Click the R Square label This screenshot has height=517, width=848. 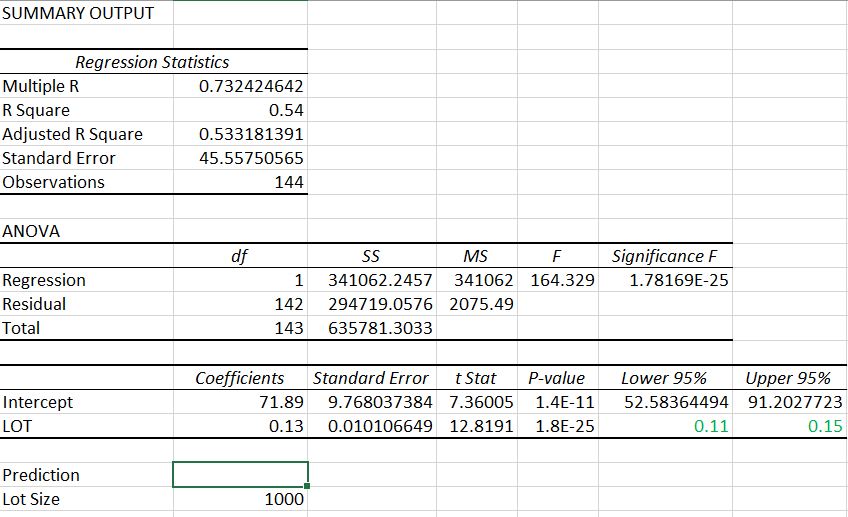tap(36, 110)
